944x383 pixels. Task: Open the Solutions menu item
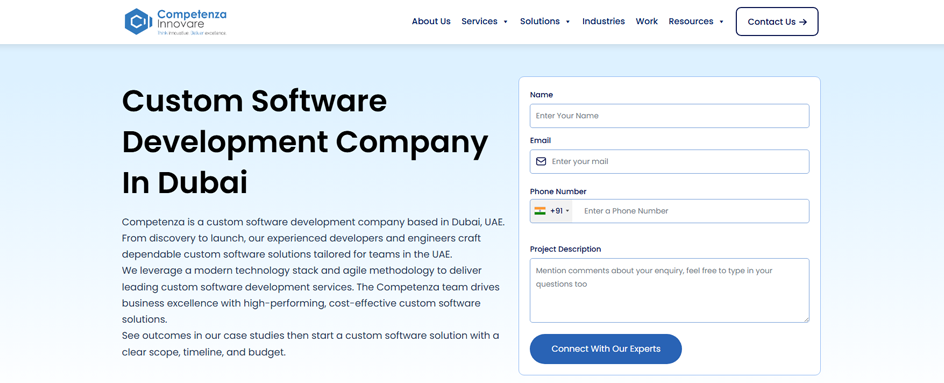coord(540,21)
